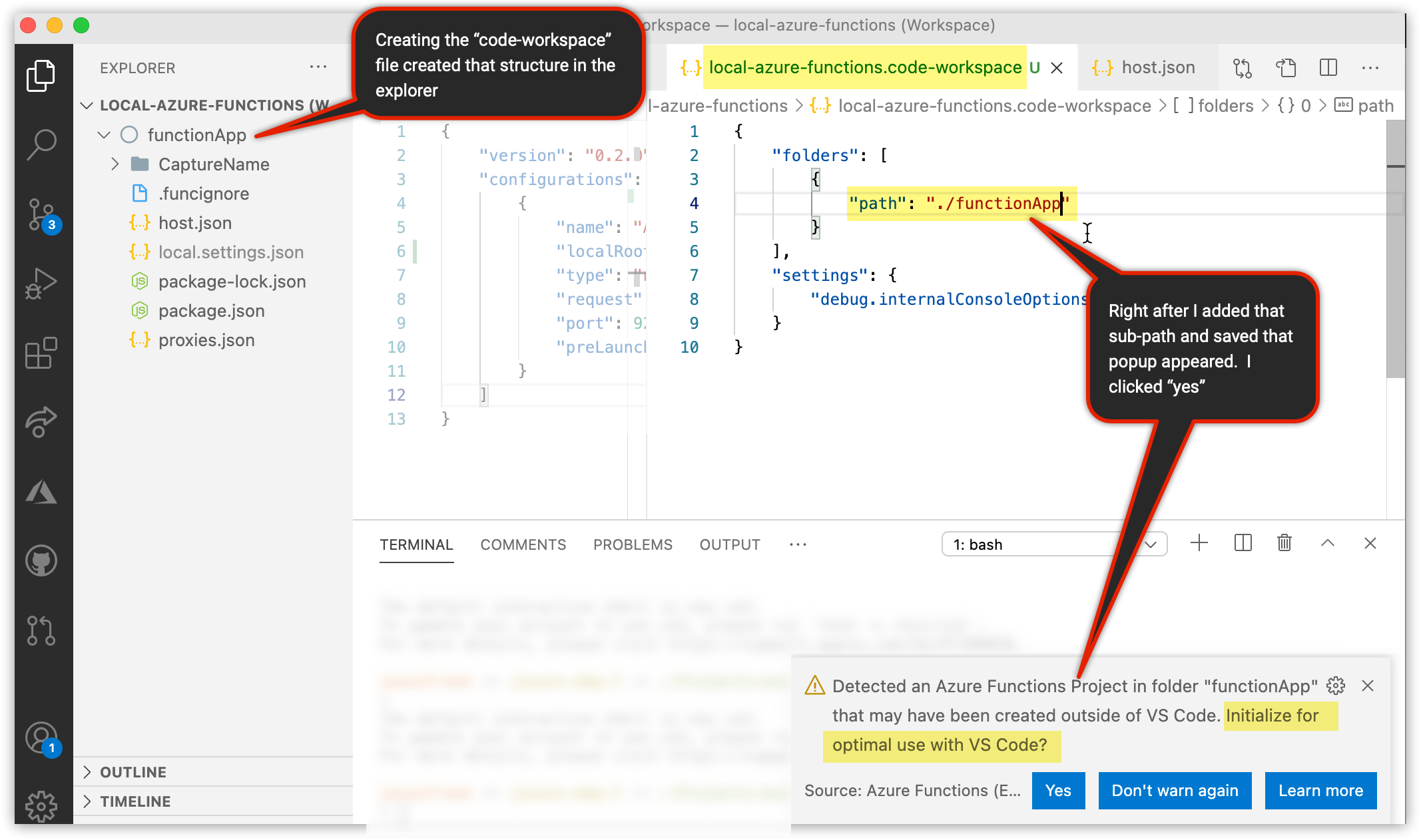Open Source Control view with badge
Screen dimensions: 1421x840
coord(41,214)
